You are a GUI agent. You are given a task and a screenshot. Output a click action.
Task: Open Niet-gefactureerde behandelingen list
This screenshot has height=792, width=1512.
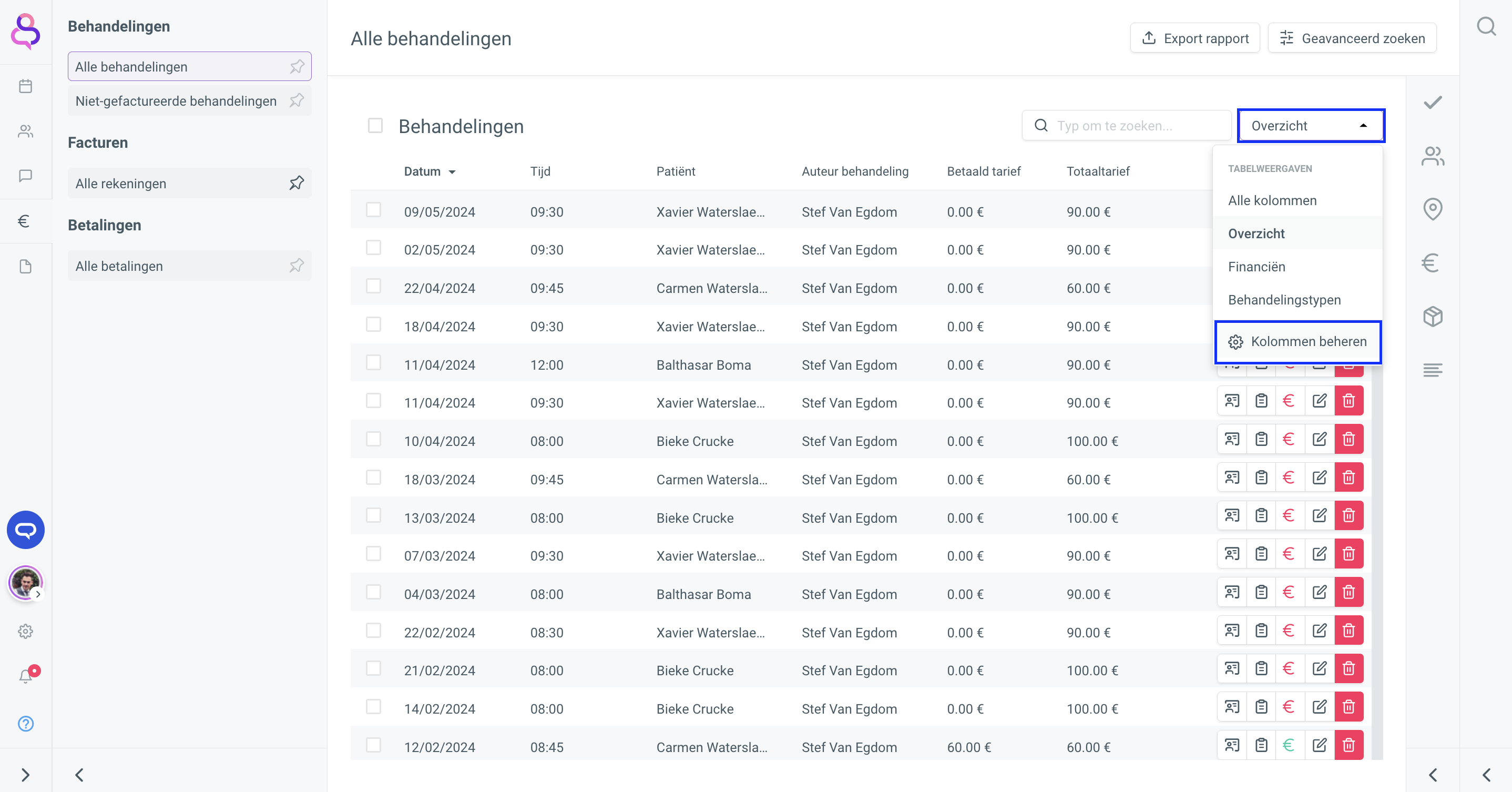(189, 100)
